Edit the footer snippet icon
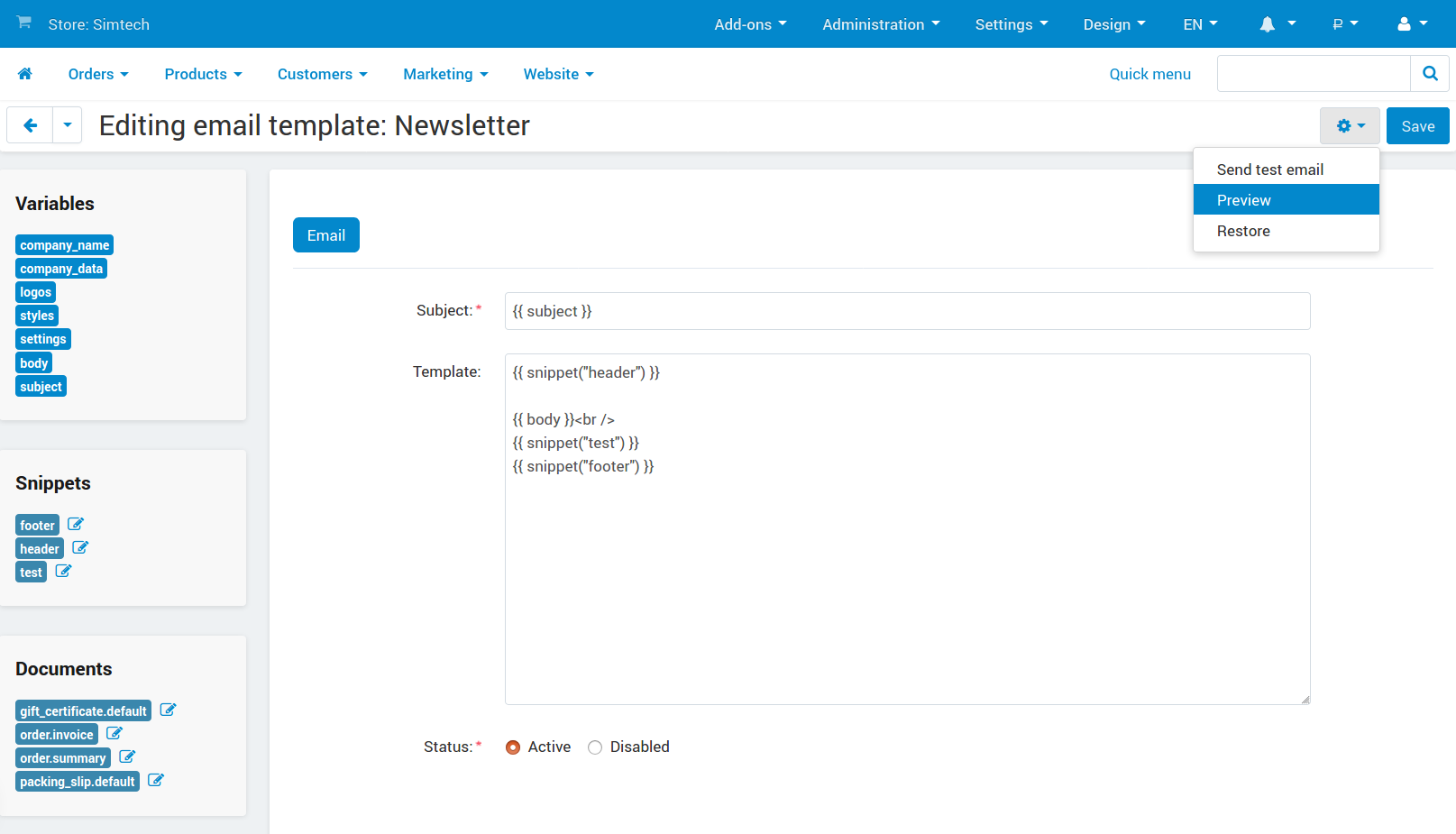Viewport: 1456px width, 834px height. (76, 524)
